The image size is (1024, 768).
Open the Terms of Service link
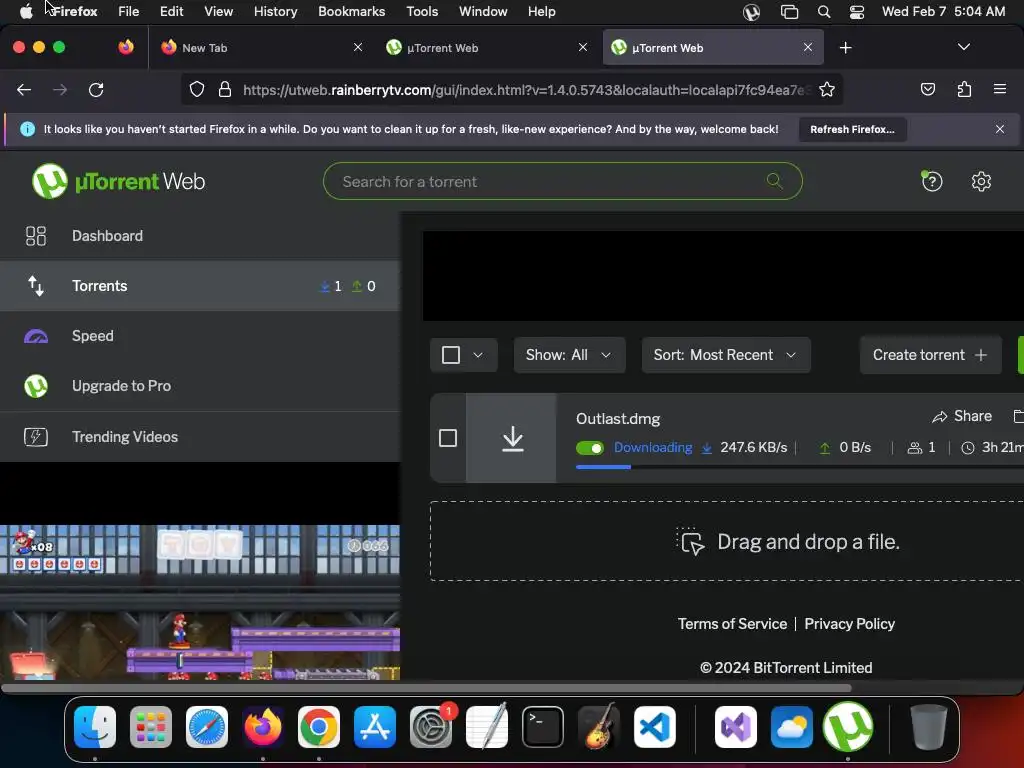(x=732, y=624)
